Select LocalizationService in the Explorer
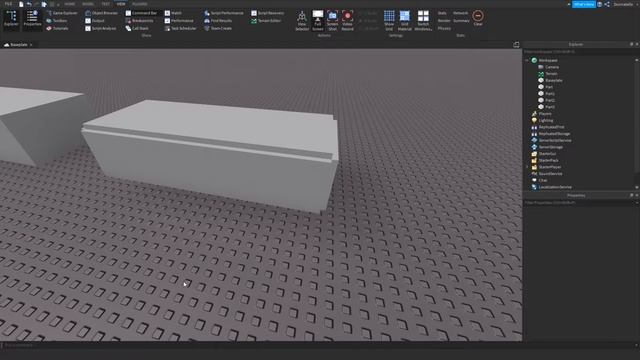This screenshot has width=640, height=360. coord(551,187)
